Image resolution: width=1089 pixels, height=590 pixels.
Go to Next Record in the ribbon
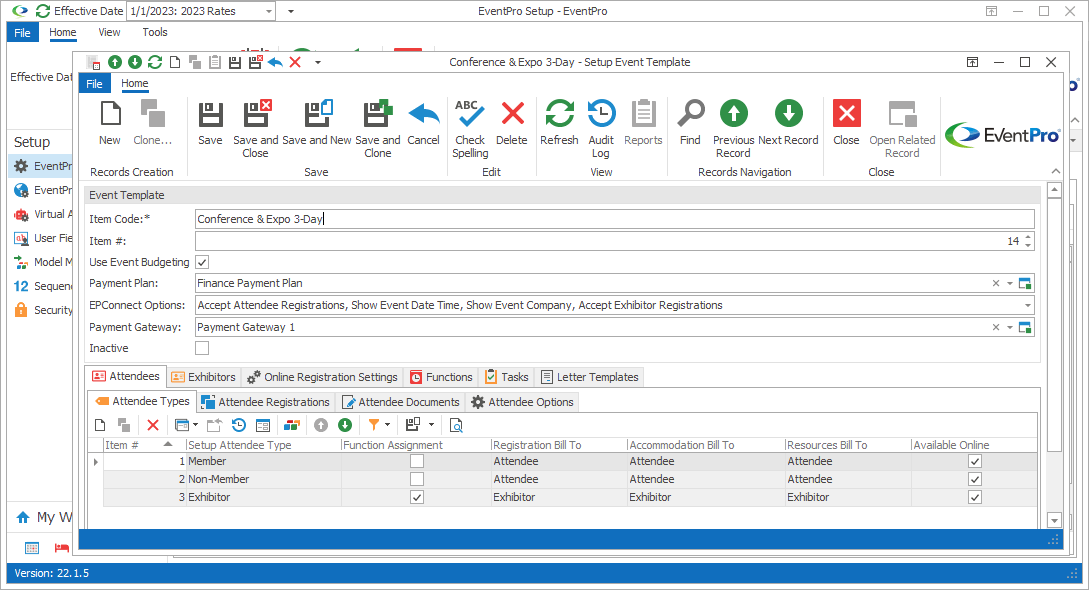pyautogui.click(x=788, y=124)
